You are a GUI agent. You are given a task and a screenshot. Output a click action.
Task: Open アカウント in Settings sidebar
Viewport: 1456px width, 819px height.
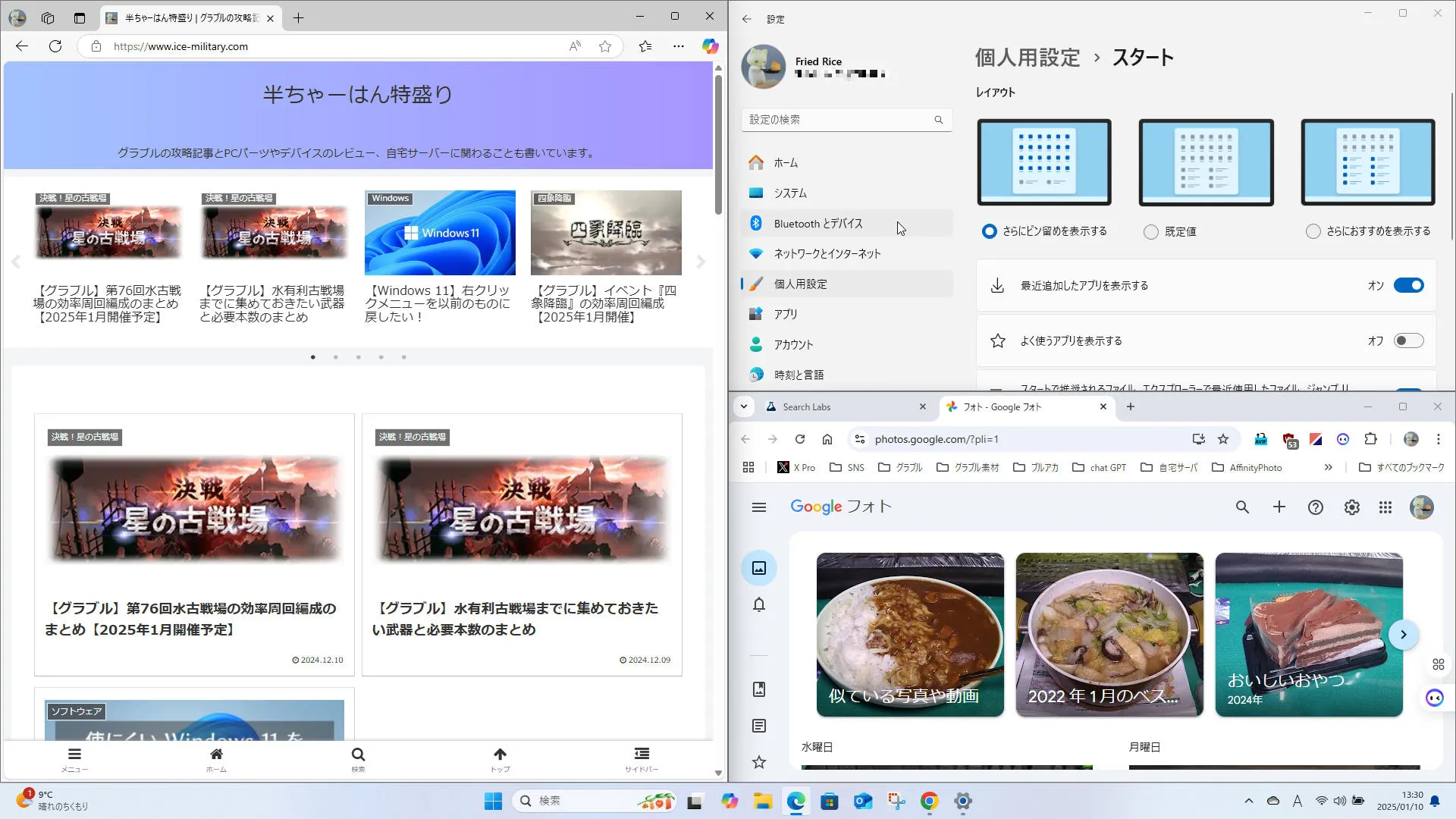(x=847, y=344)
